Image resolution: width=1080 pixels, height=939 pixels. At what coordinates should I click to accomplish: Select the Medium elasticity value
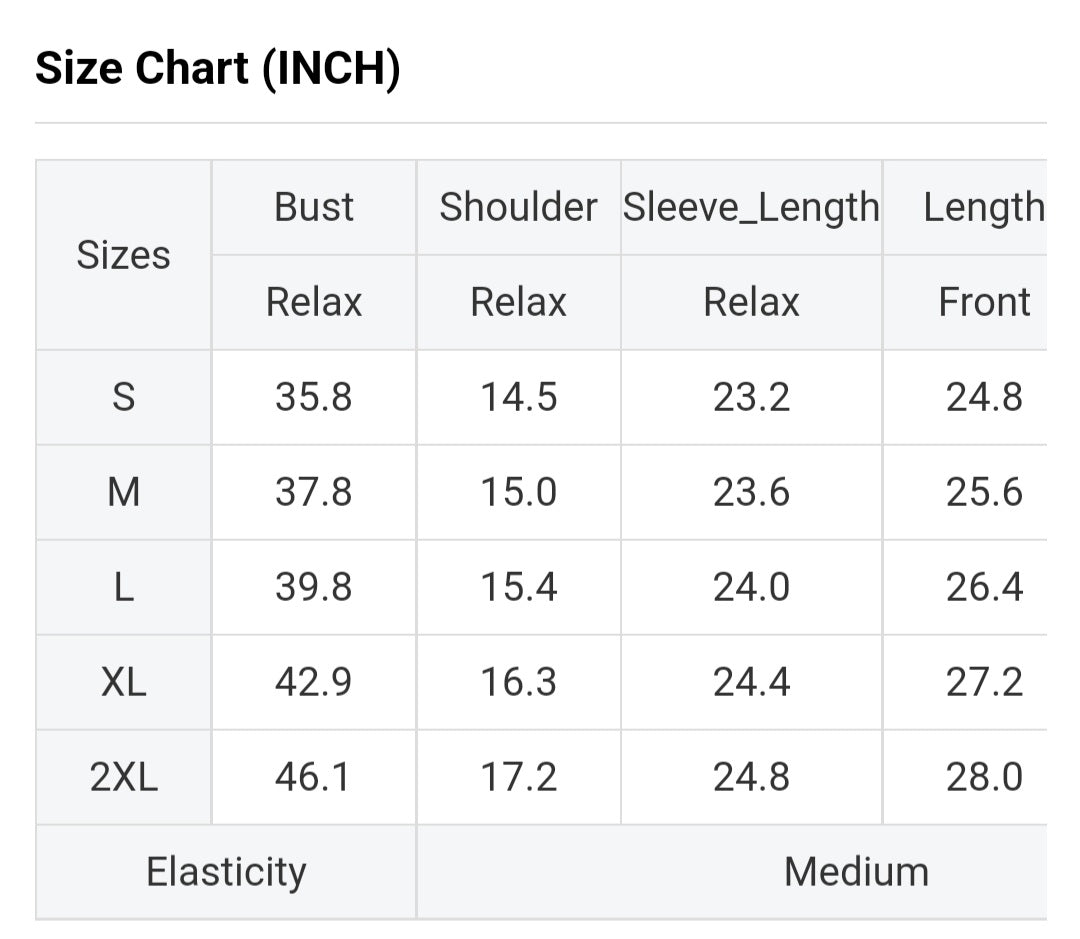[856, 872]
